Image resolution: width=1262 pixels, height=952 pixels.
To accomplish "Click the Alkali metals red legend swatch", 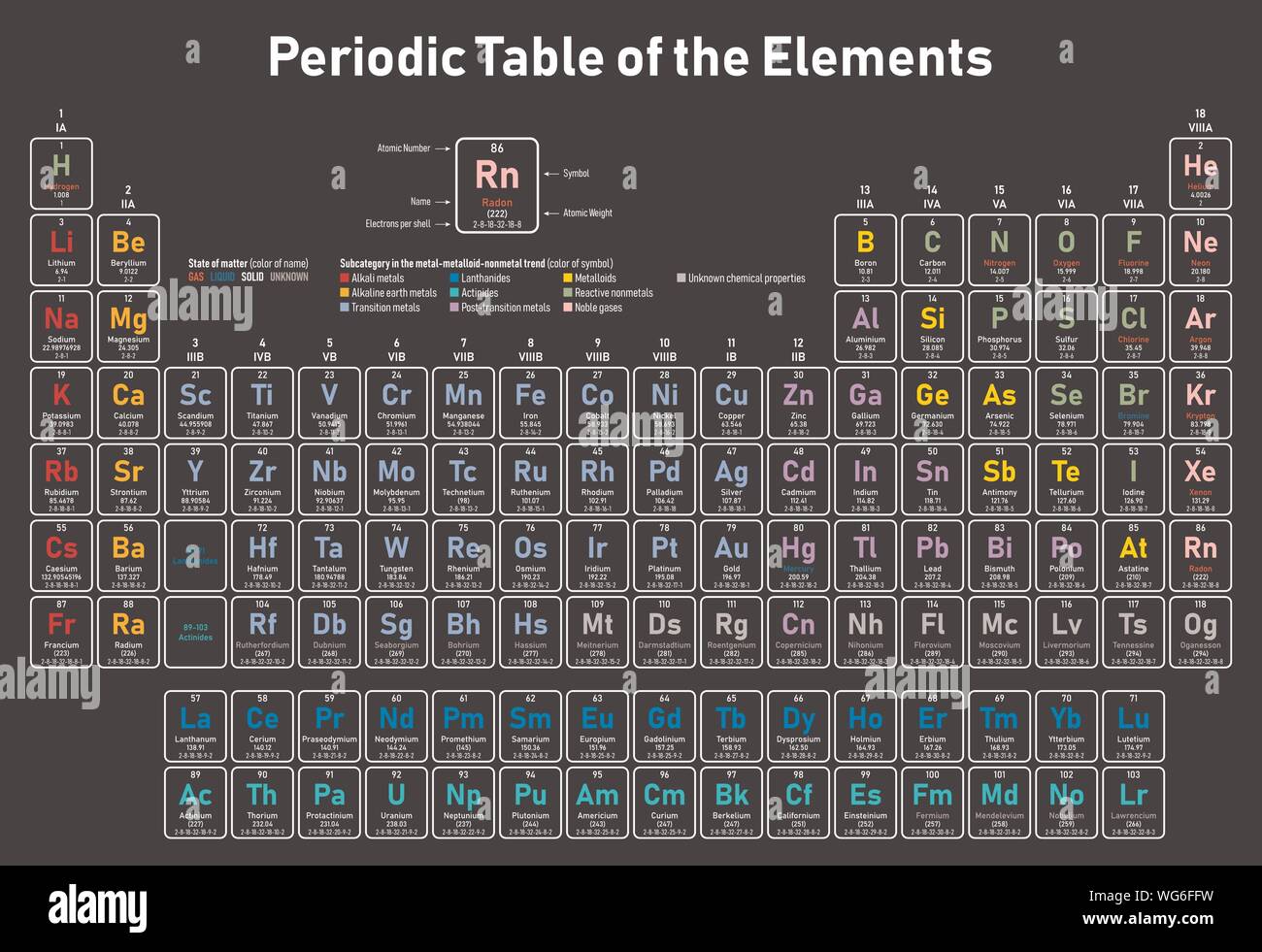I will click(x=344, y=279).
